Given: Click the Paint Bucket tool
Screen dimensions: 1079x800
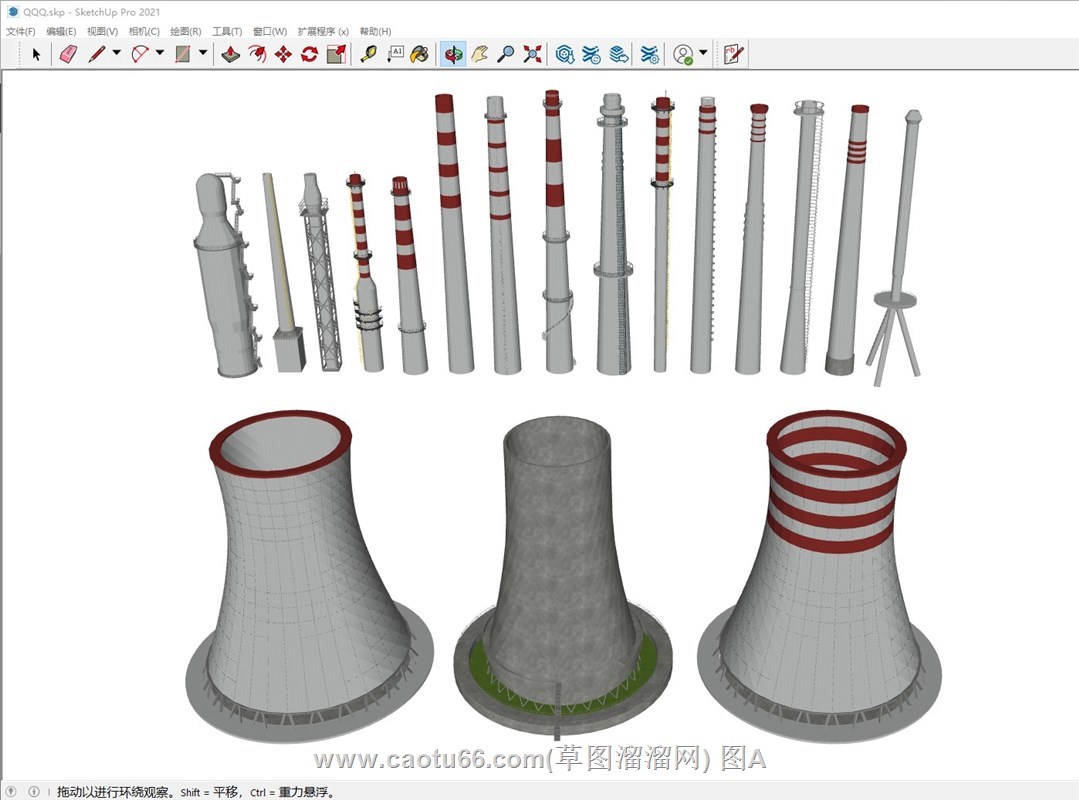Looking at the screenshot, I should 420,54.
